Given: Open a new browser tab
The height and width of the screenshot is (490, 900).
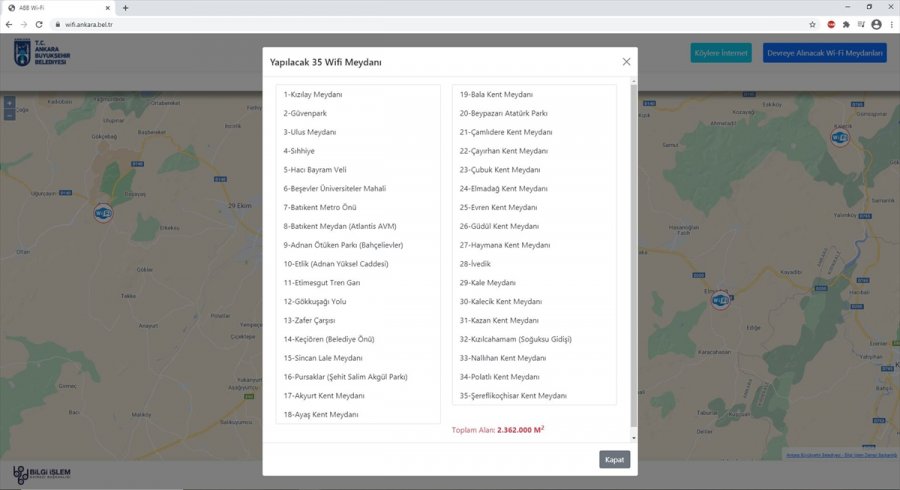Looking at the screenshot, I should 125,8.
